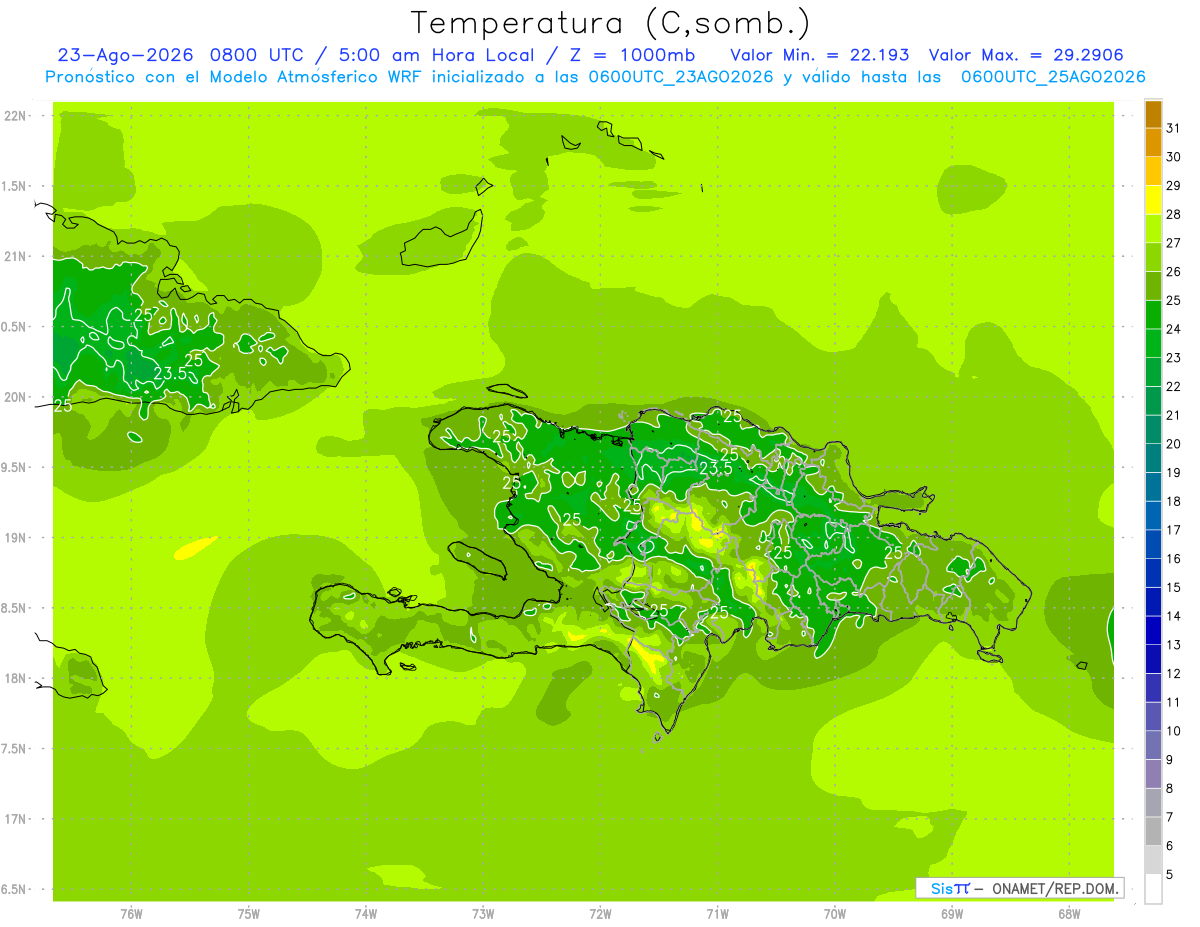Click the SisPI ONAMET/REP.DOM. credit box
The image size is (1200, 927).
pyautogui.click(x=1019, y=888)
